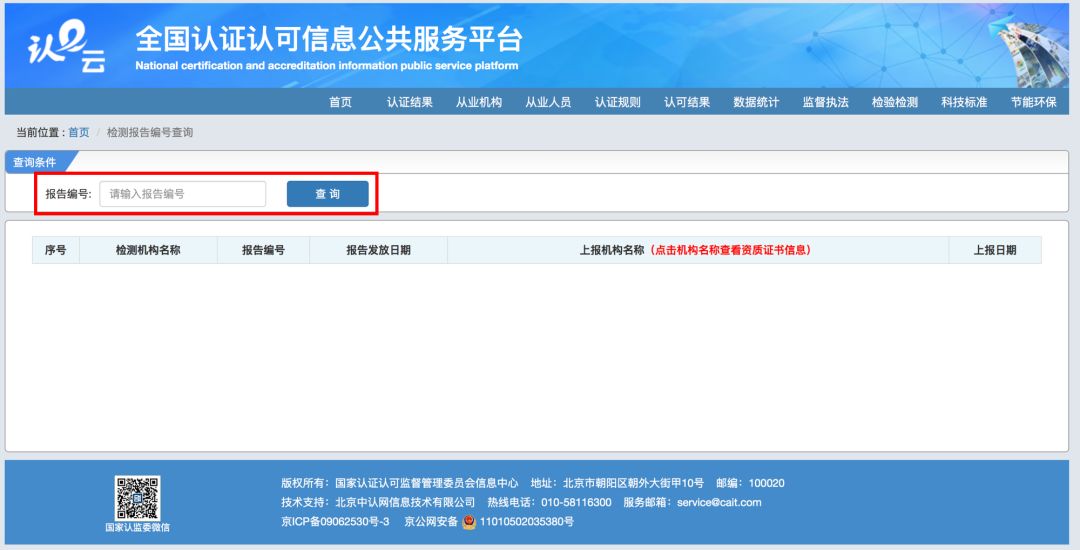The height and width of the screenshot is (550, 1080).
Task: Open 认可结果 in the navigation bar
Action: [687, 102]
